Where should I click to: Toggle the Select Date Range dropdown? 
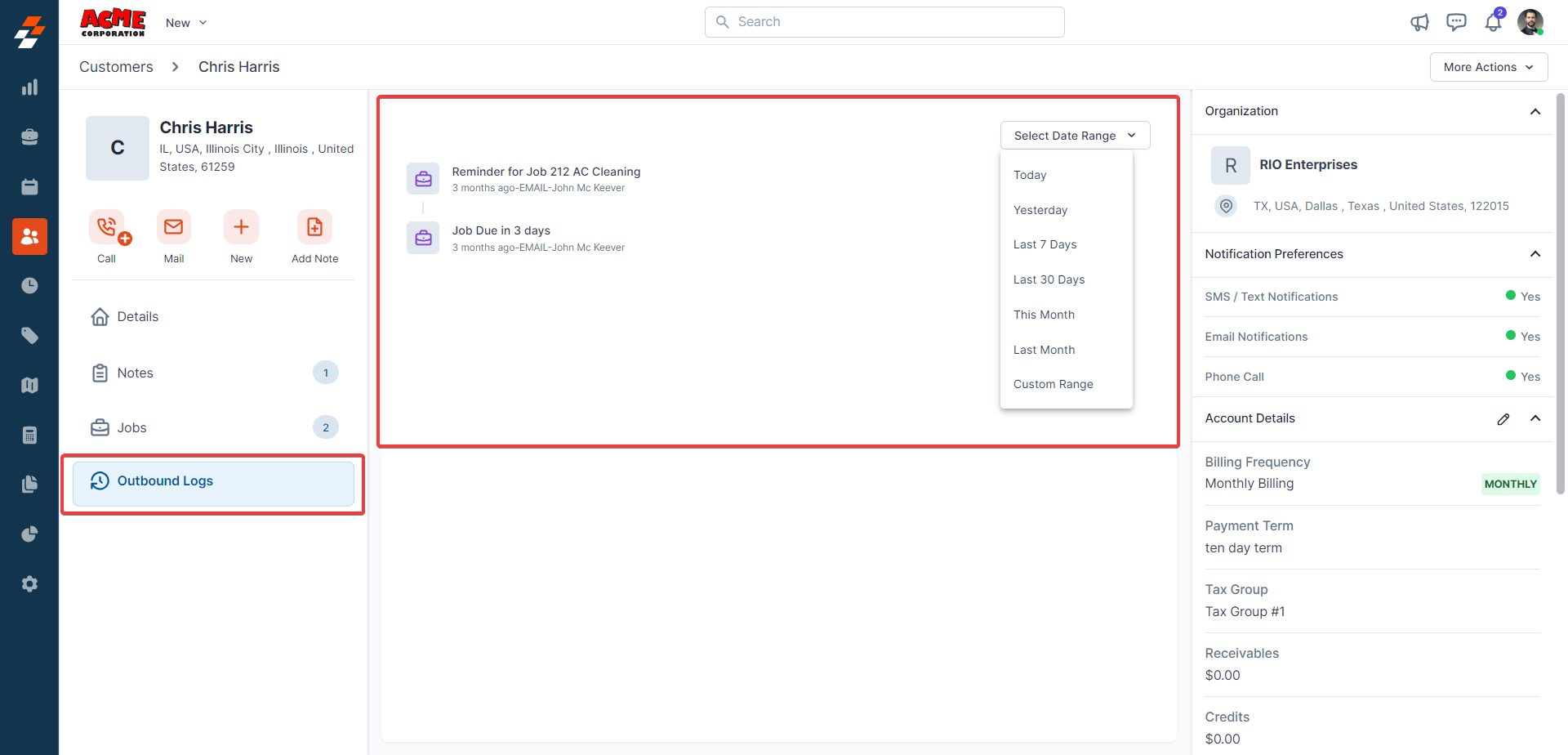click(1075, 136)
